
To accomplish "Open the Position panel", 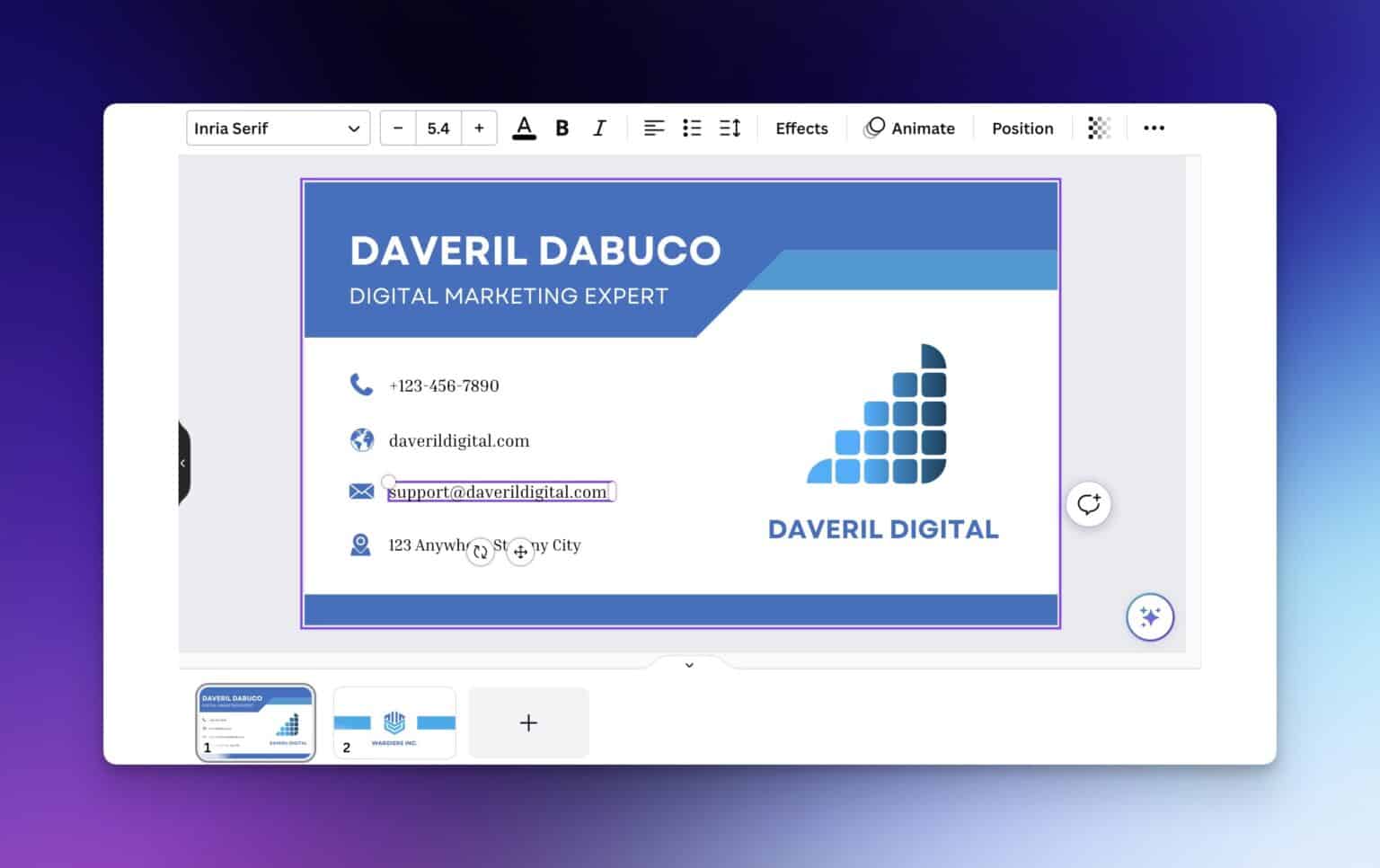I will click(x=1022, y=128).
